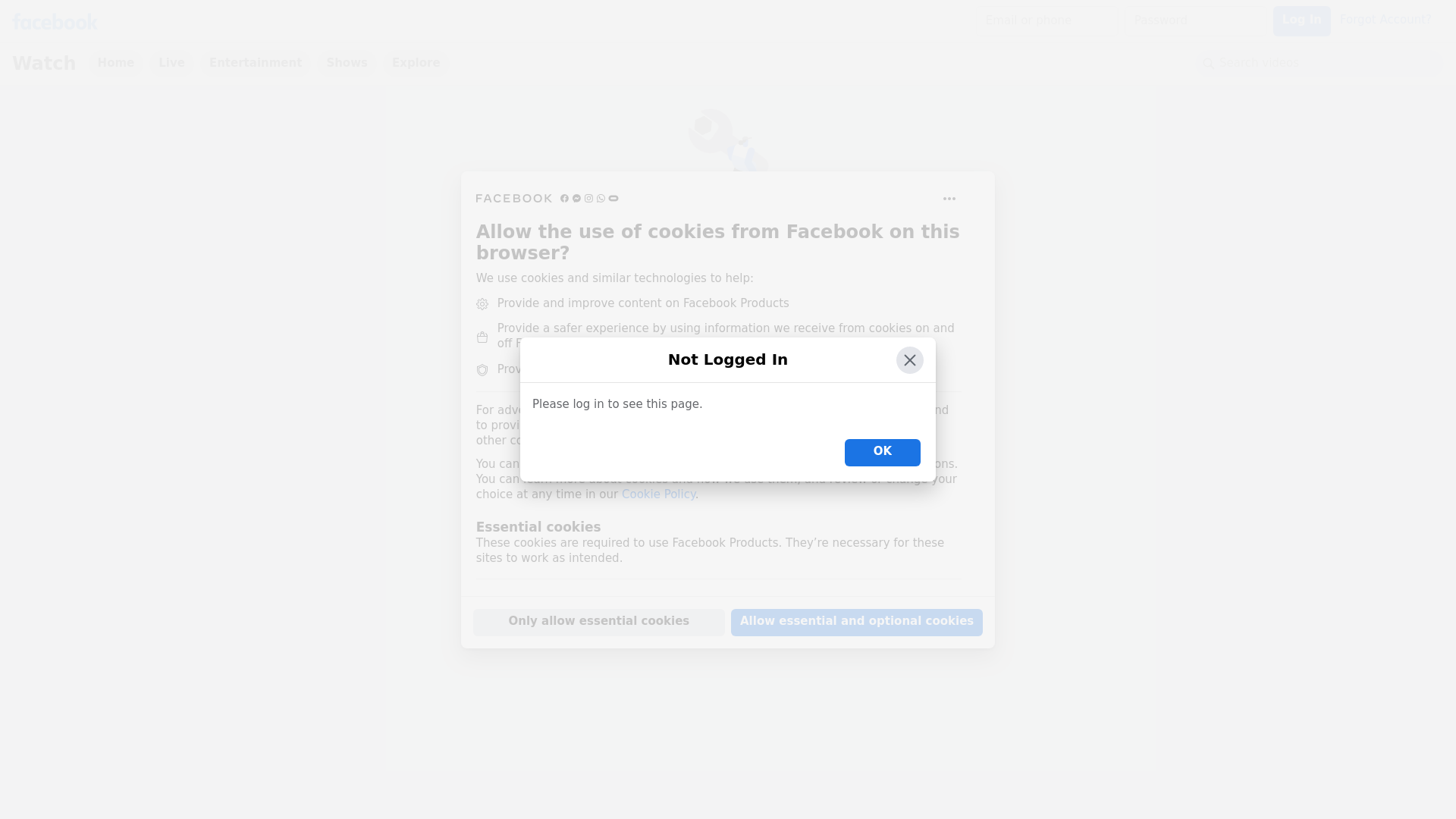Select Only allow essential cookies
1456x819 pixels.
pos(598,622)
